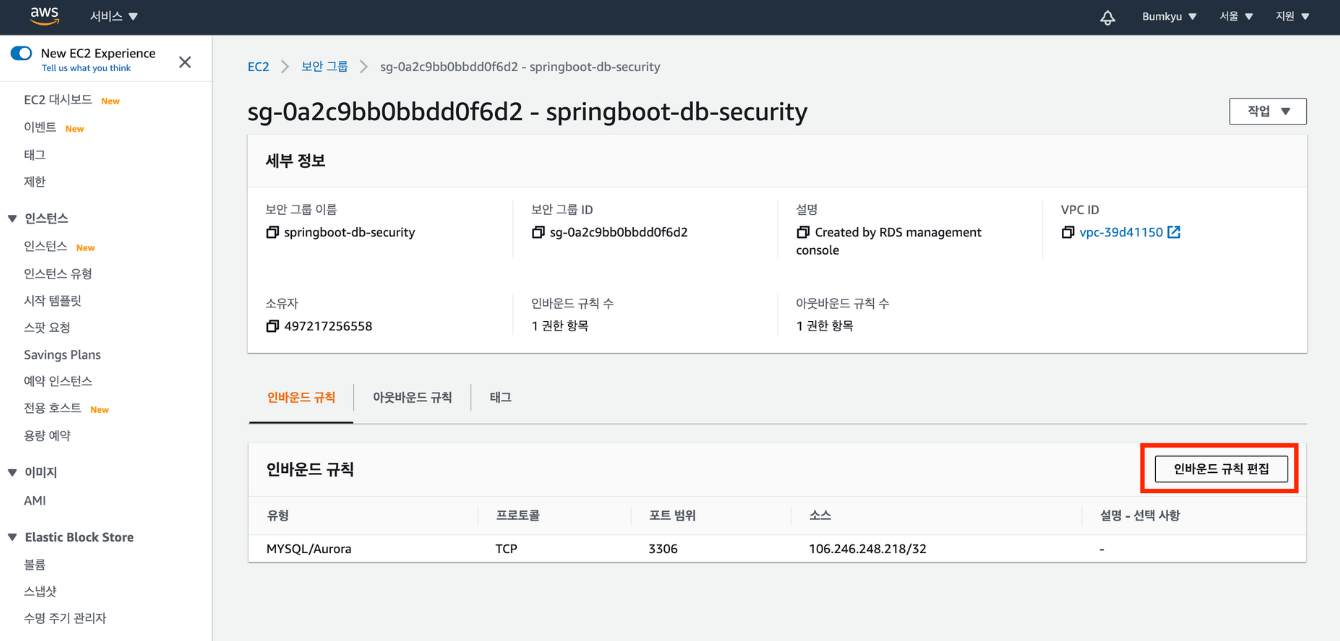The image size is (1340, 641).
Task: Copy the security group ID value
Action: point(538,232)
